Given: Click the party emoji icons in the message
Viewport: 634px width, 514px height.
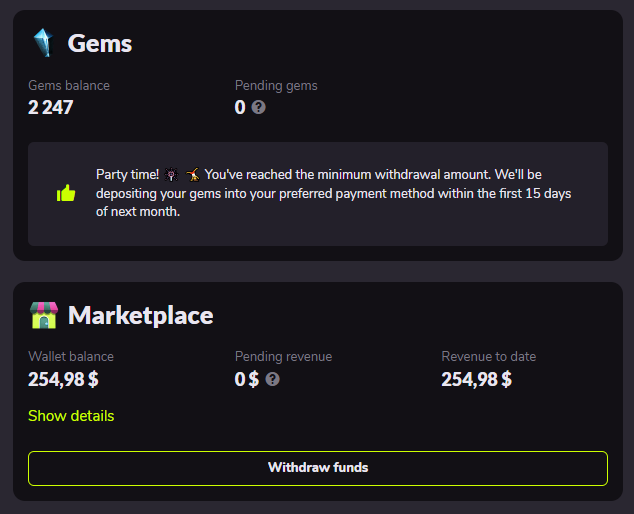Looking at the screenshot, I should (x=180, y=175).
